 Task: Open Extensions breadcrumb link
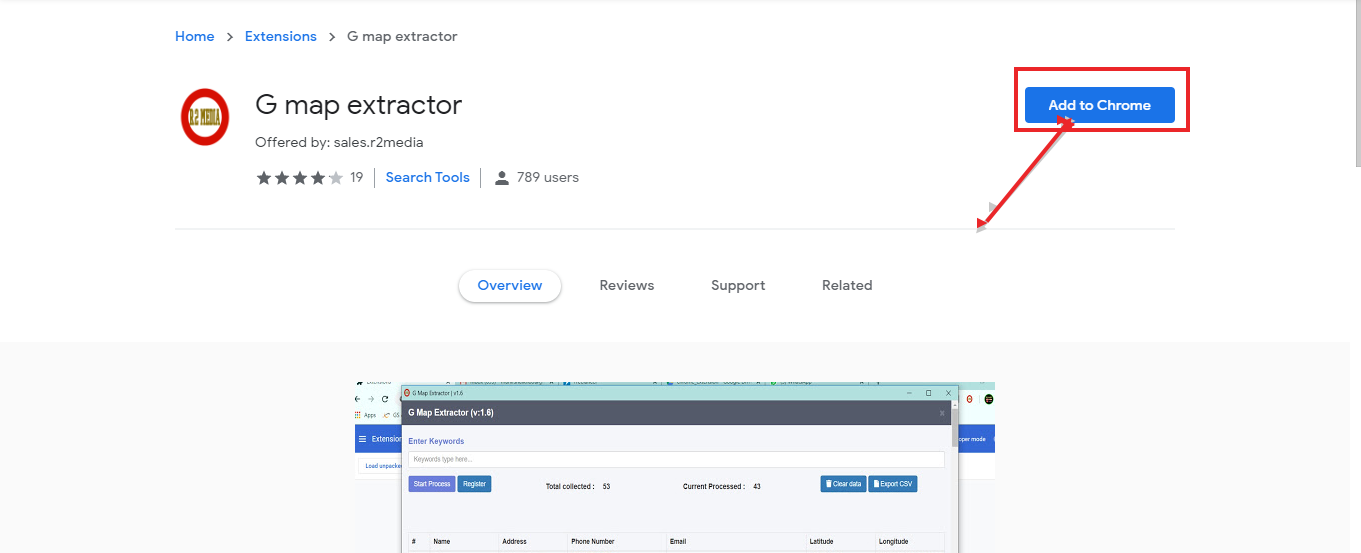click(280, 36)
